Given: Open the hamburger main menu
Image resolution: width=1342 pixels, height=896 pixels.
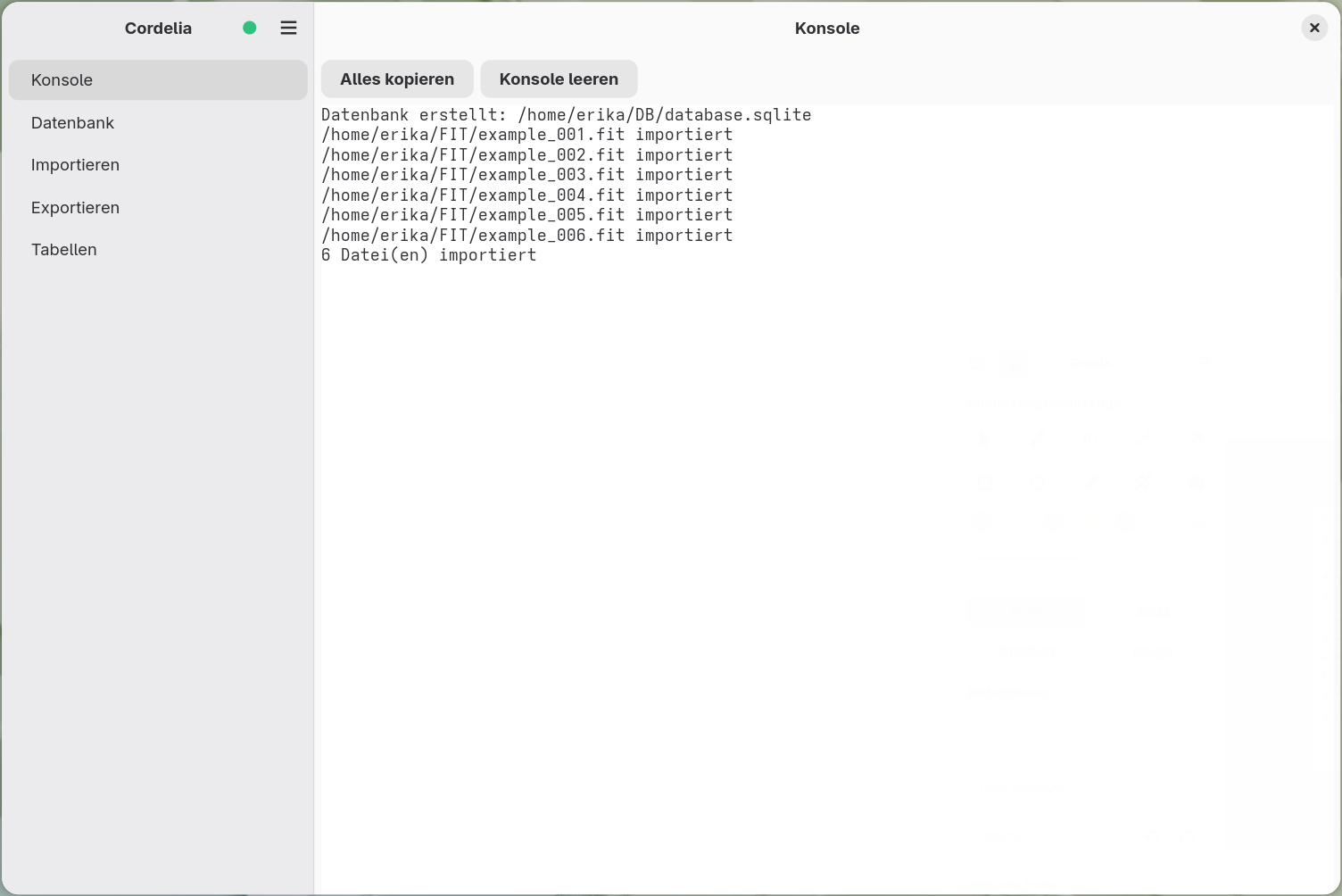Looking at the screenshot, I should [x=288, y=28].
